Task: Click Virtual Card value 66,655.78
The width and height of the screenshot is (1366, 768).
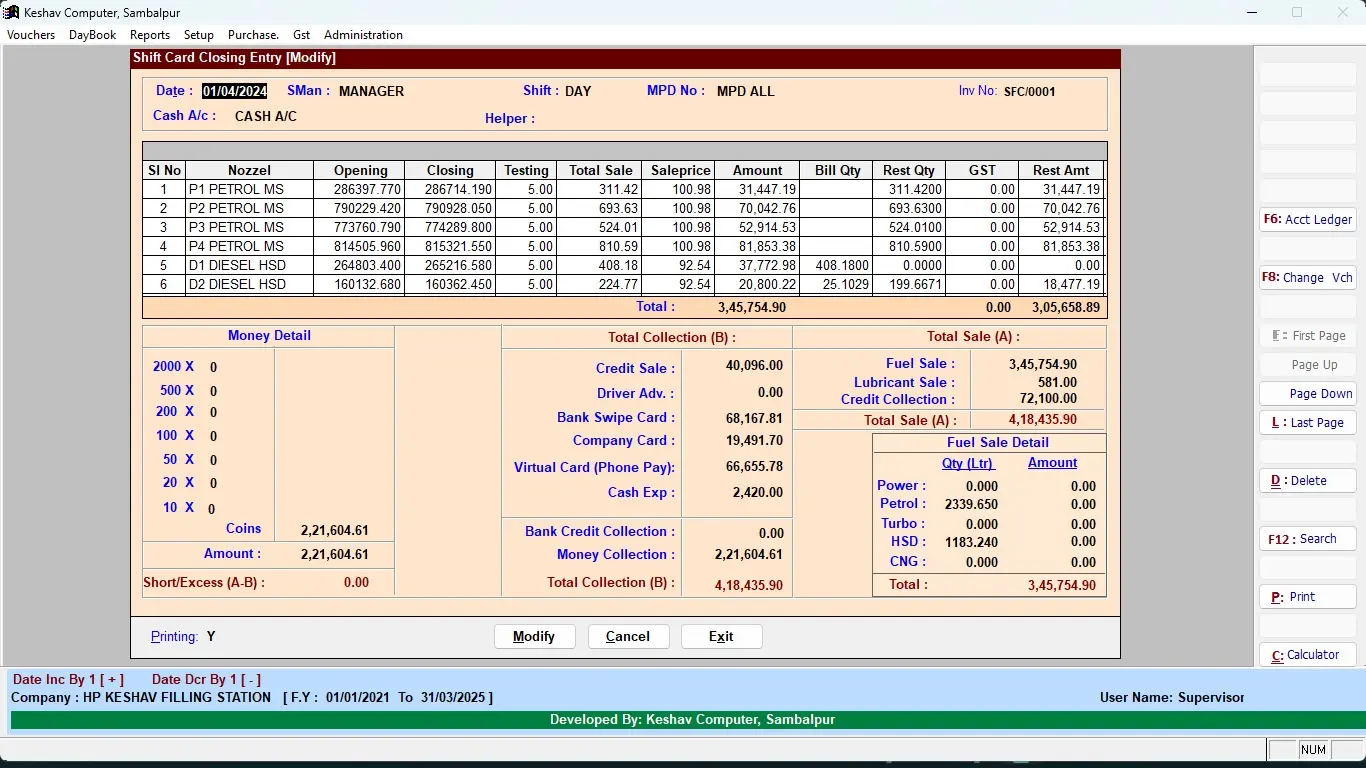Action: [x=754, y=466]
